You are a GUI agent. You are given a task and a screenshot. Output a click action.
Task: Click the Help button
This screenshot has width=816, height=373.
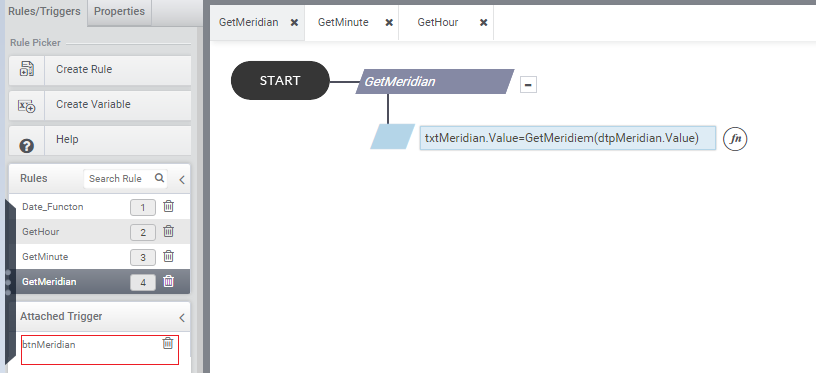100,140
